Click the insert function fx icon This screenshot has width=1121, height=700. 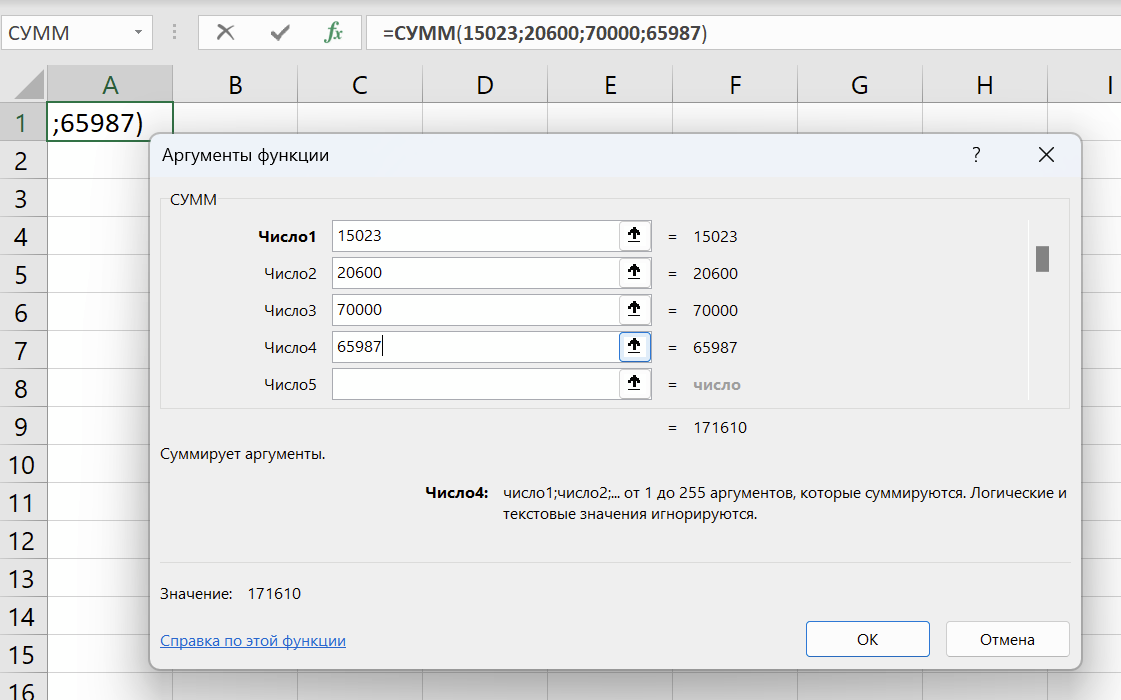pyautogui.click(x=334, y=32)
